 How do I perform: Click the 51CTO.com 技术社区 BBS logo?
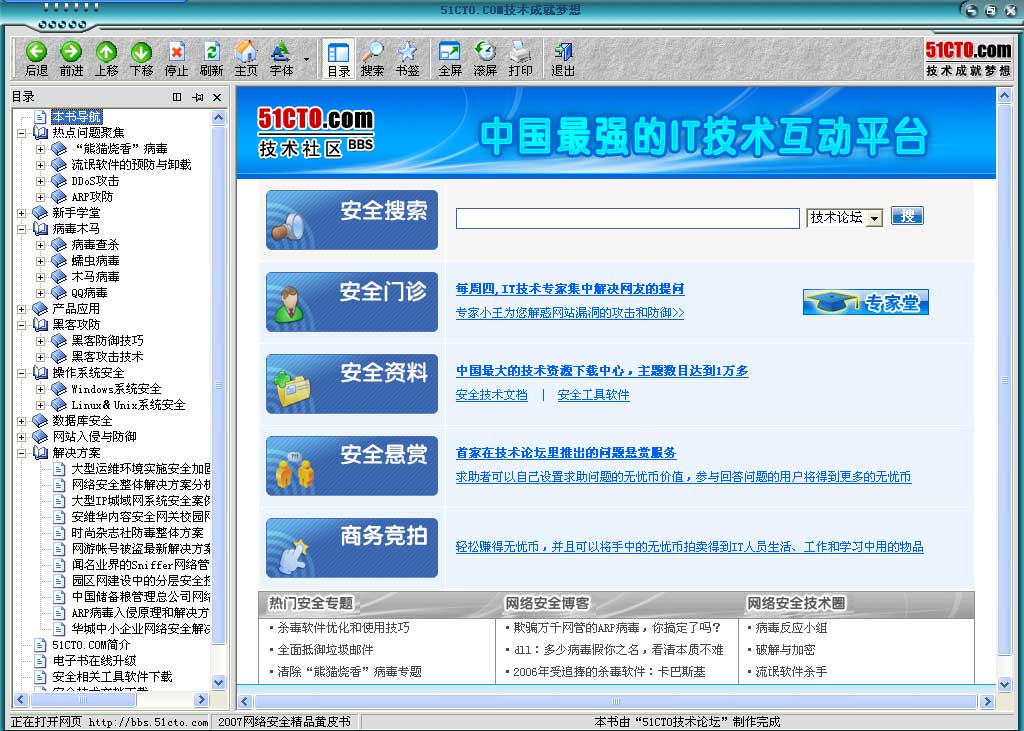[316, 132]
